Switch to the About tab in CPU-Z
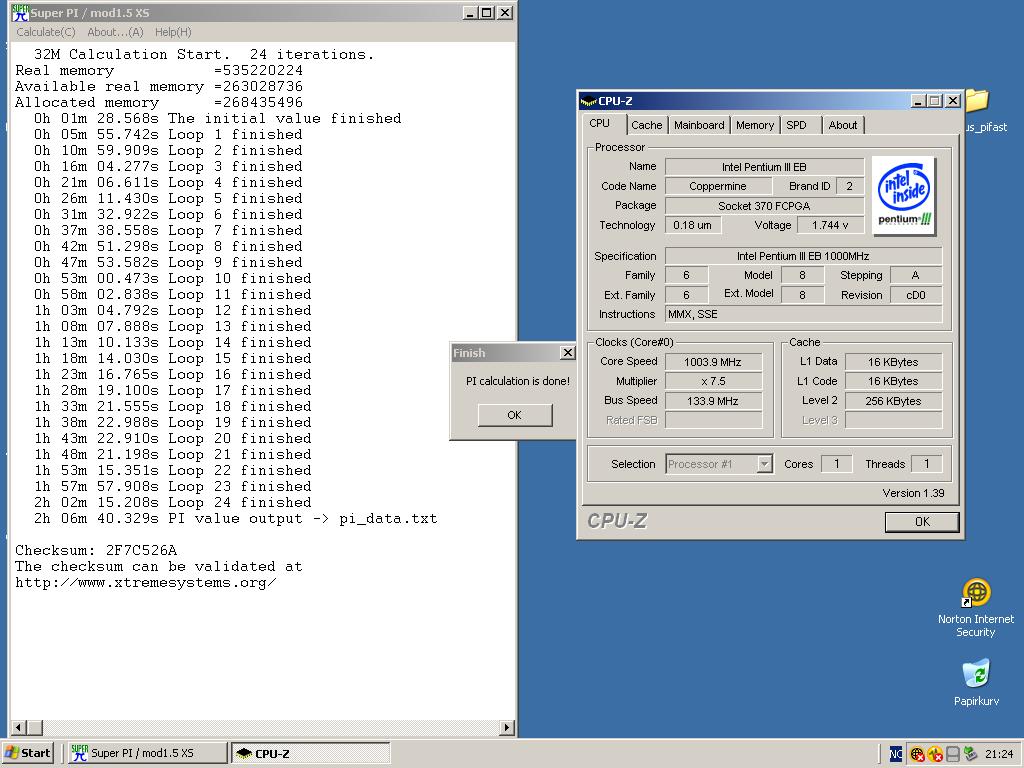The width and height of the screenshot is (1024, 768). [842, 125]
